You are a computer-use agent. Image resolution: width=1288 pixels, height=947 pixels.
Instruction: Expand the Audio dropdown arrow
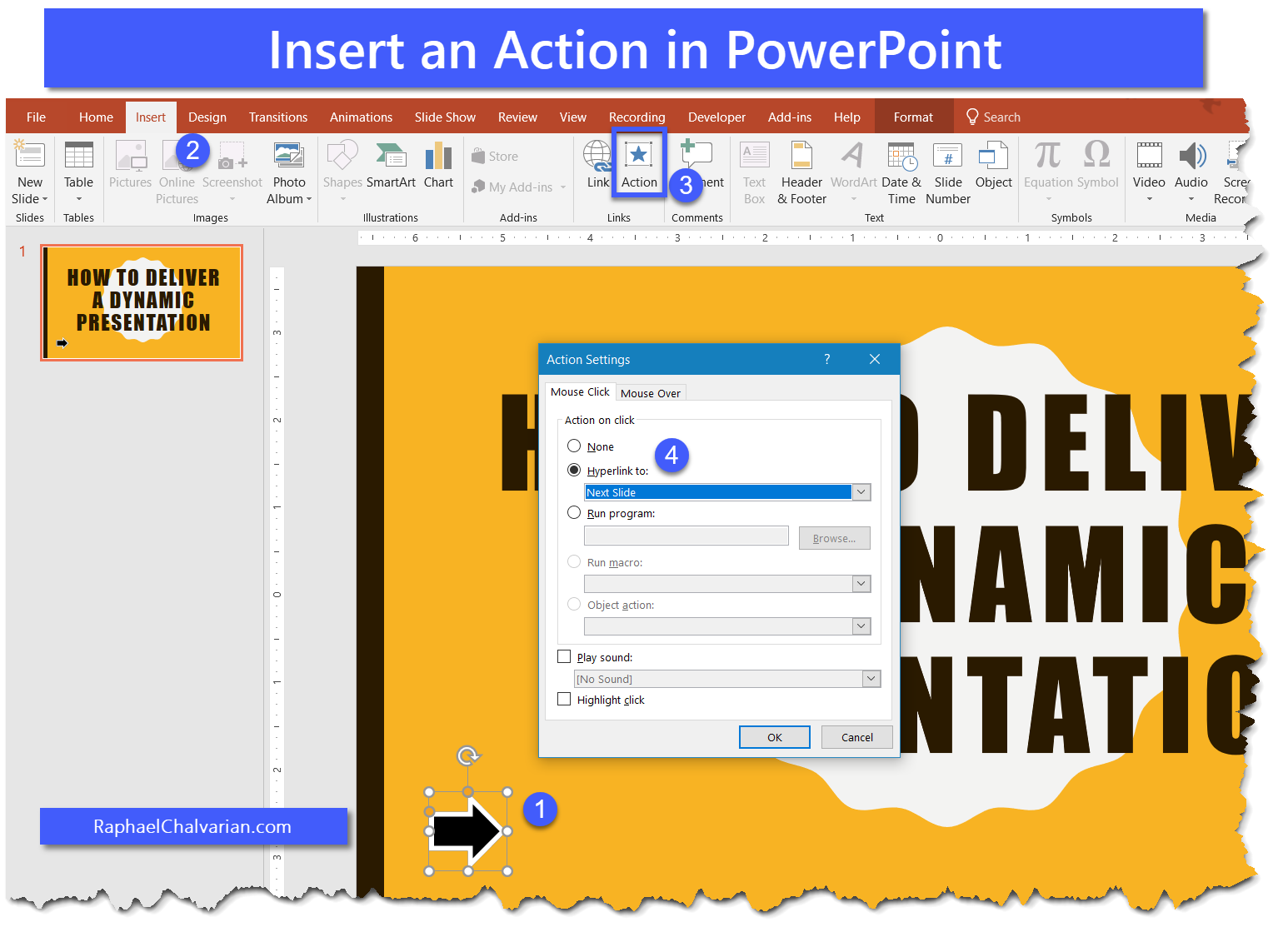tap(1191, 199)
